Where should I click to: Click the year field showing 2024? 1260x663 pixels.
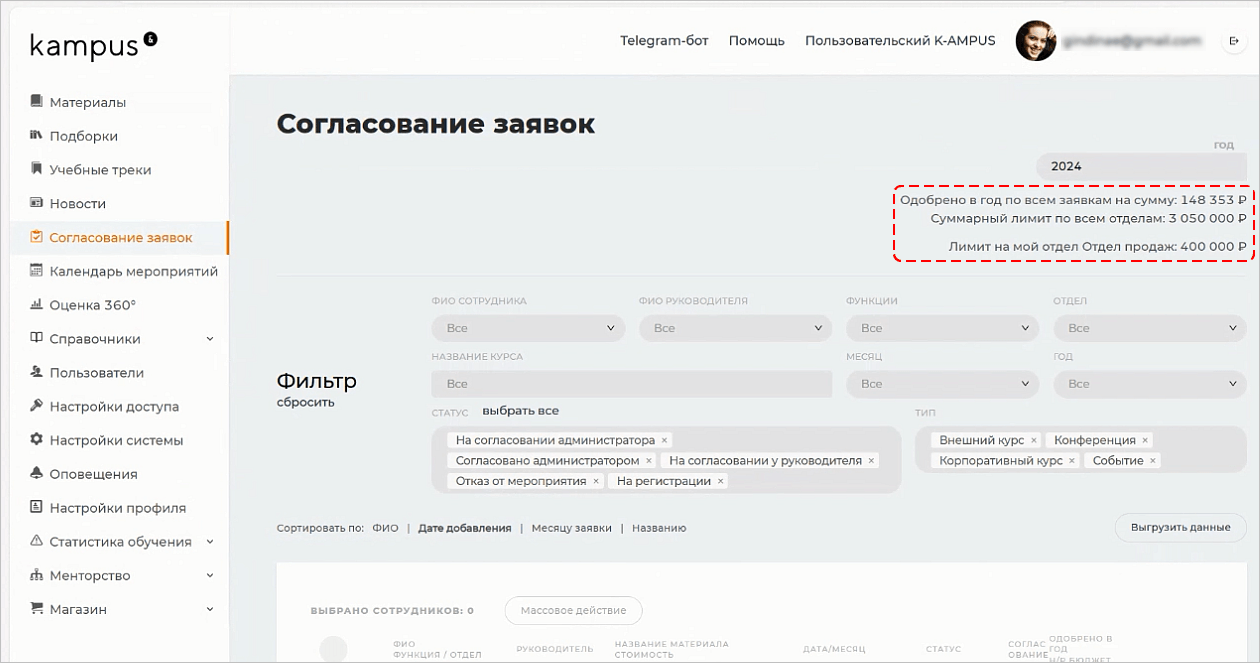tap(1140, 167)
